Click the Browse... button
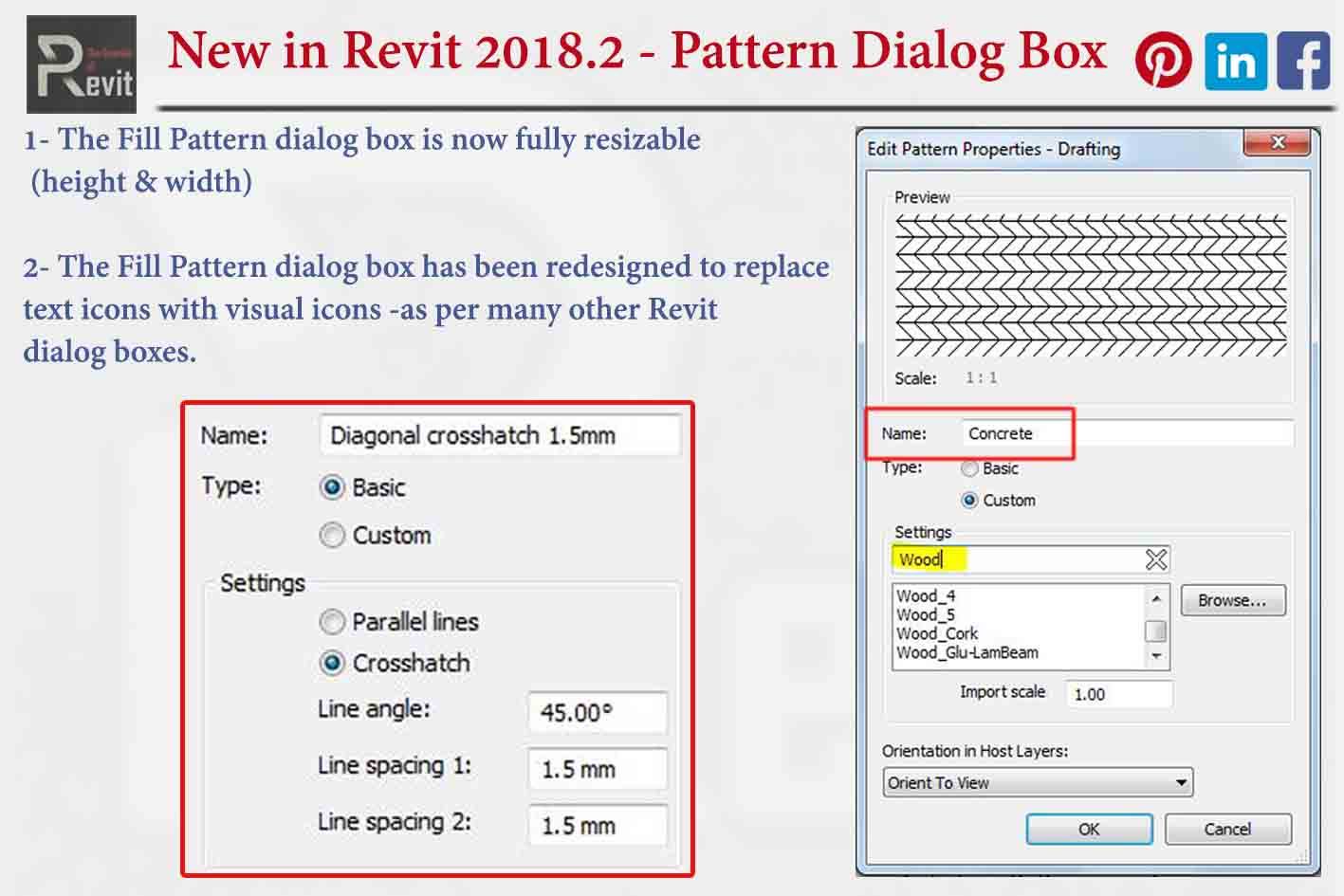1344x896 pixels. [x=1232, y=600]
